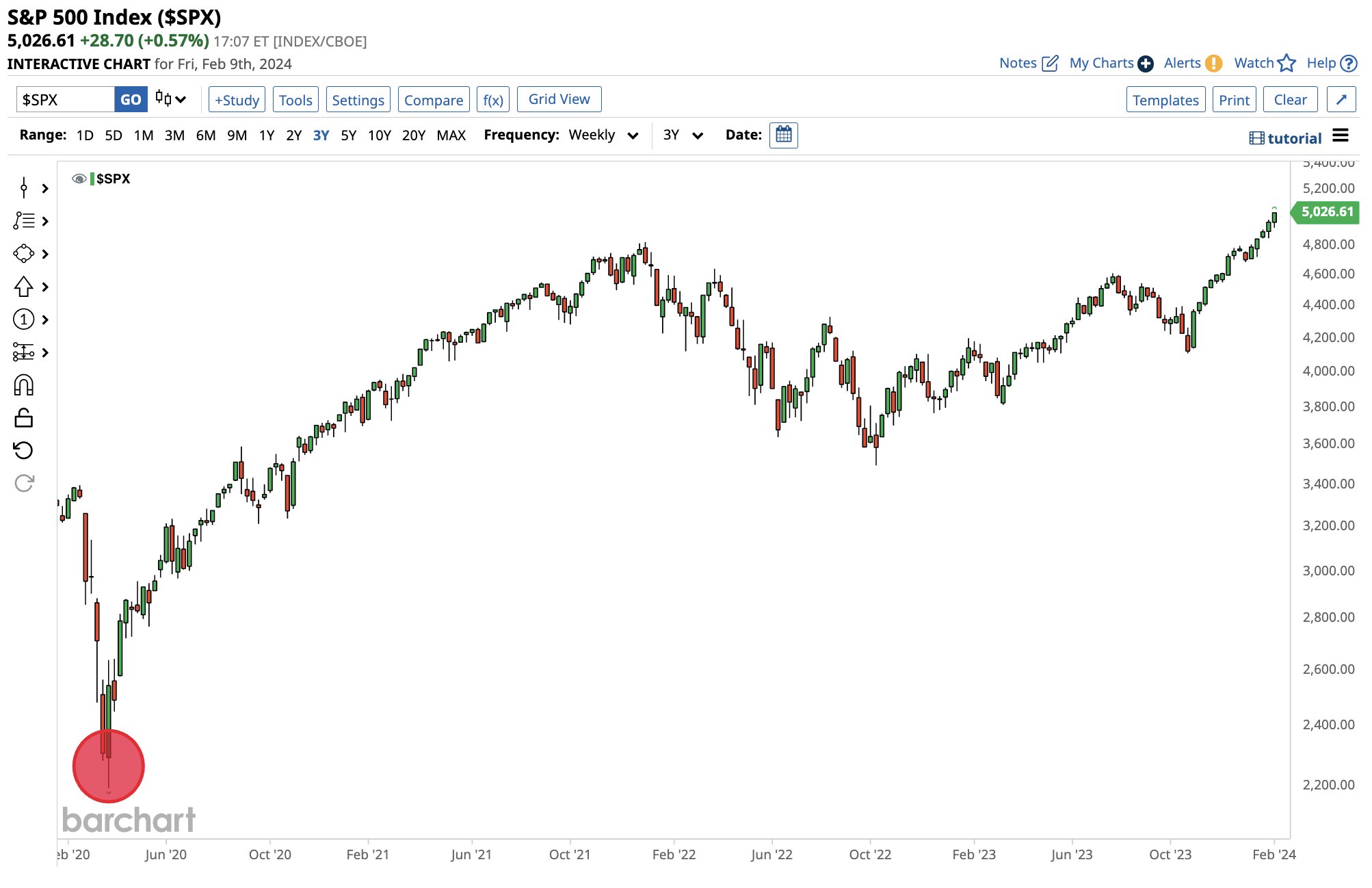The height and width of the screenshot is (888, 1372).
Task: Expand measurement tools chevron
Action: coord(45,352)
